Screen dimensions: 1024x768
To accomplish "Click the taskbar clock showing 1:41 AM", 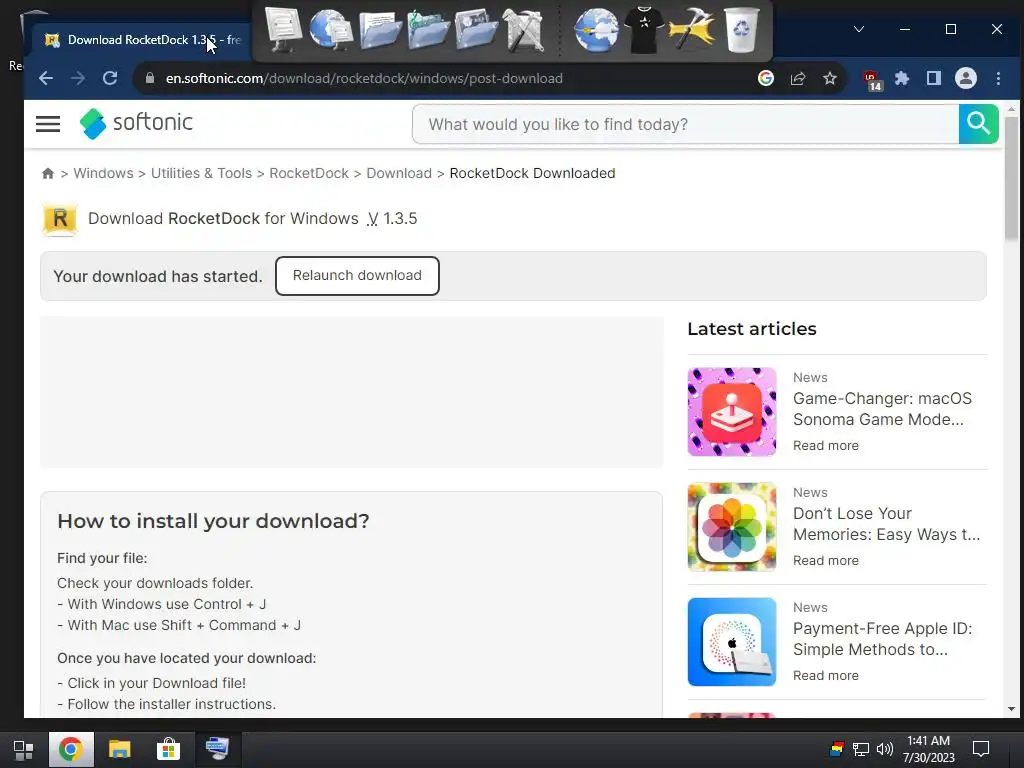I will click(x=929, y=749).
